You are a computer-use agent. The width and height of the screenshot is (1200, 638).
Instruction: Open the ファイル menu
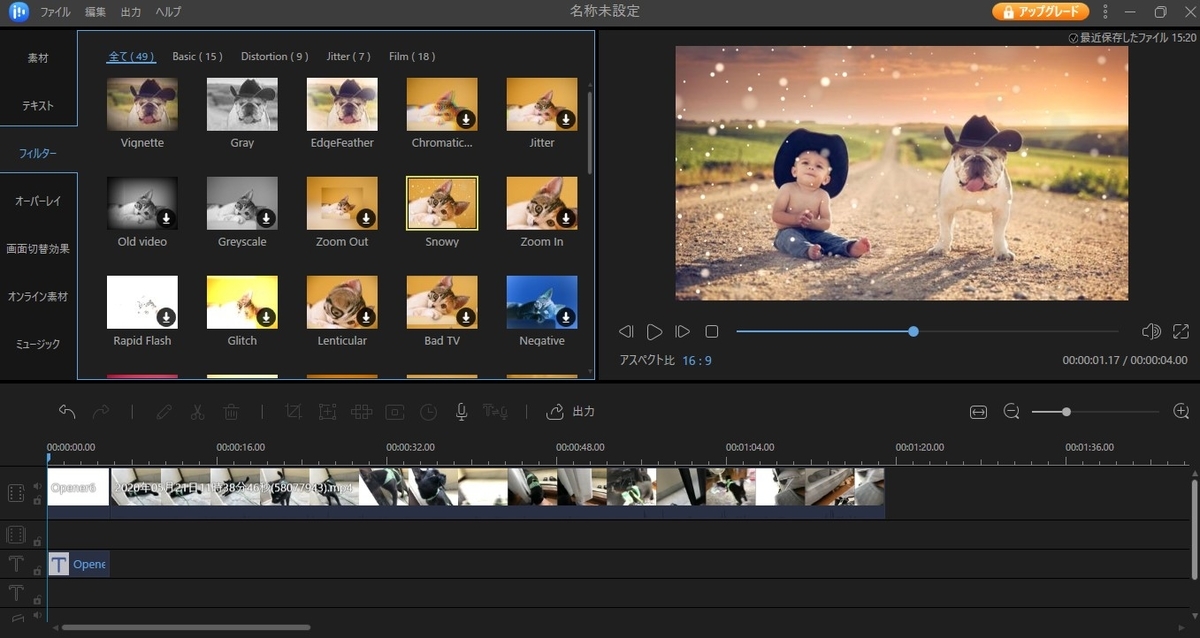pos(55,12)
